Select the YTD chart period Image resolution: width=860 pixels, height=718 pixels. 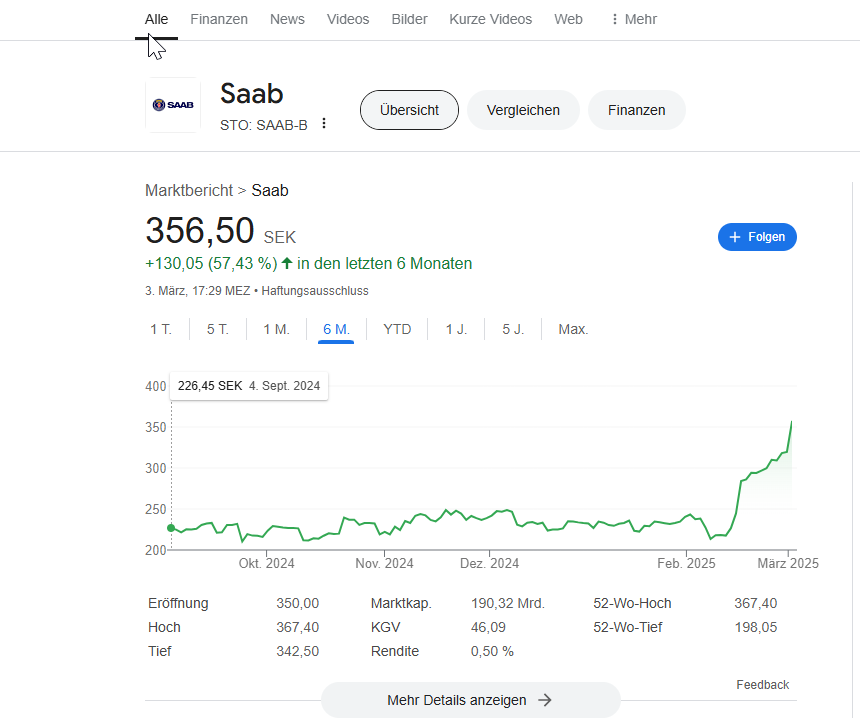point(397,329)
